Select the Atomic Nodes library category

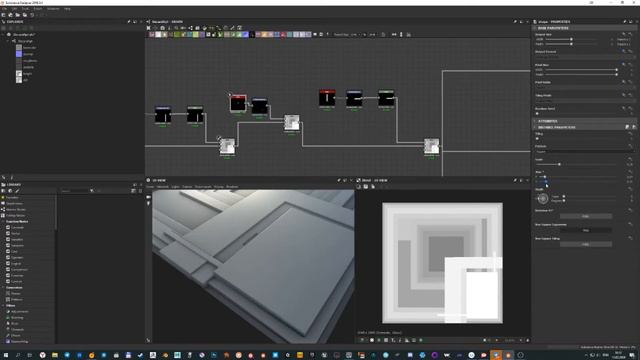15,209
